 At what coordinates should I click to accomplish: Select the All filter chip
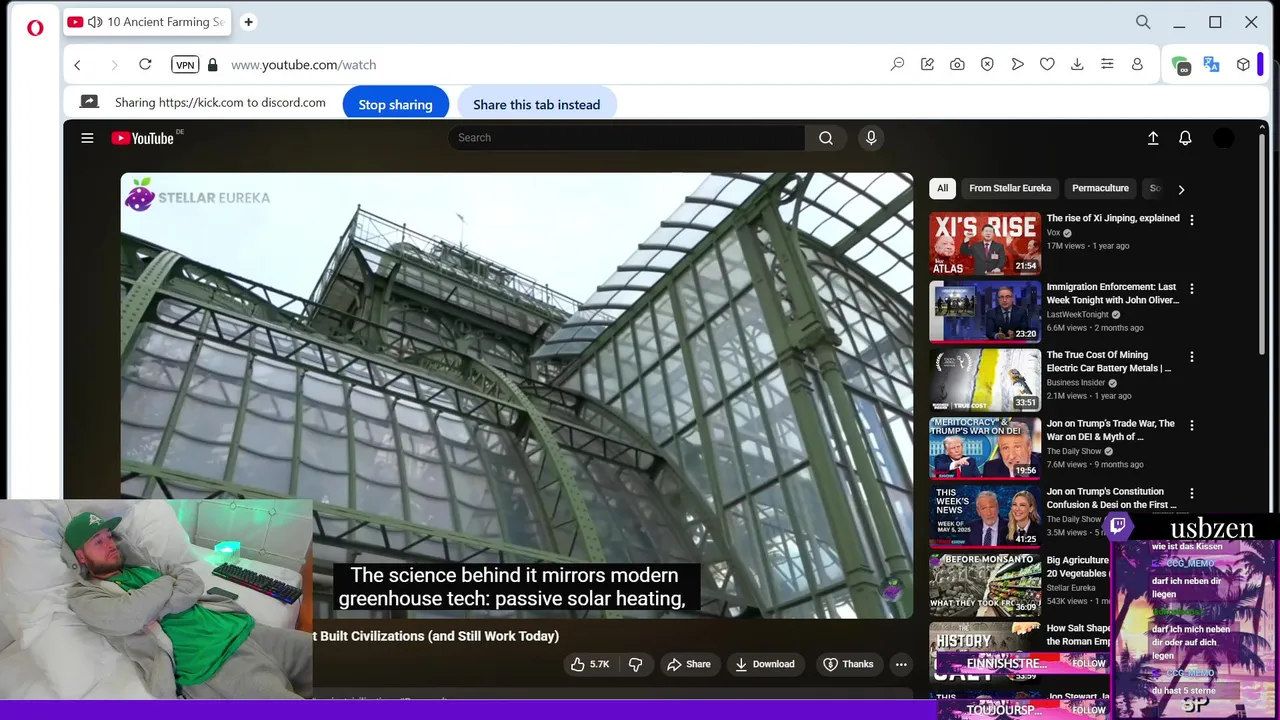click(942, 188)
